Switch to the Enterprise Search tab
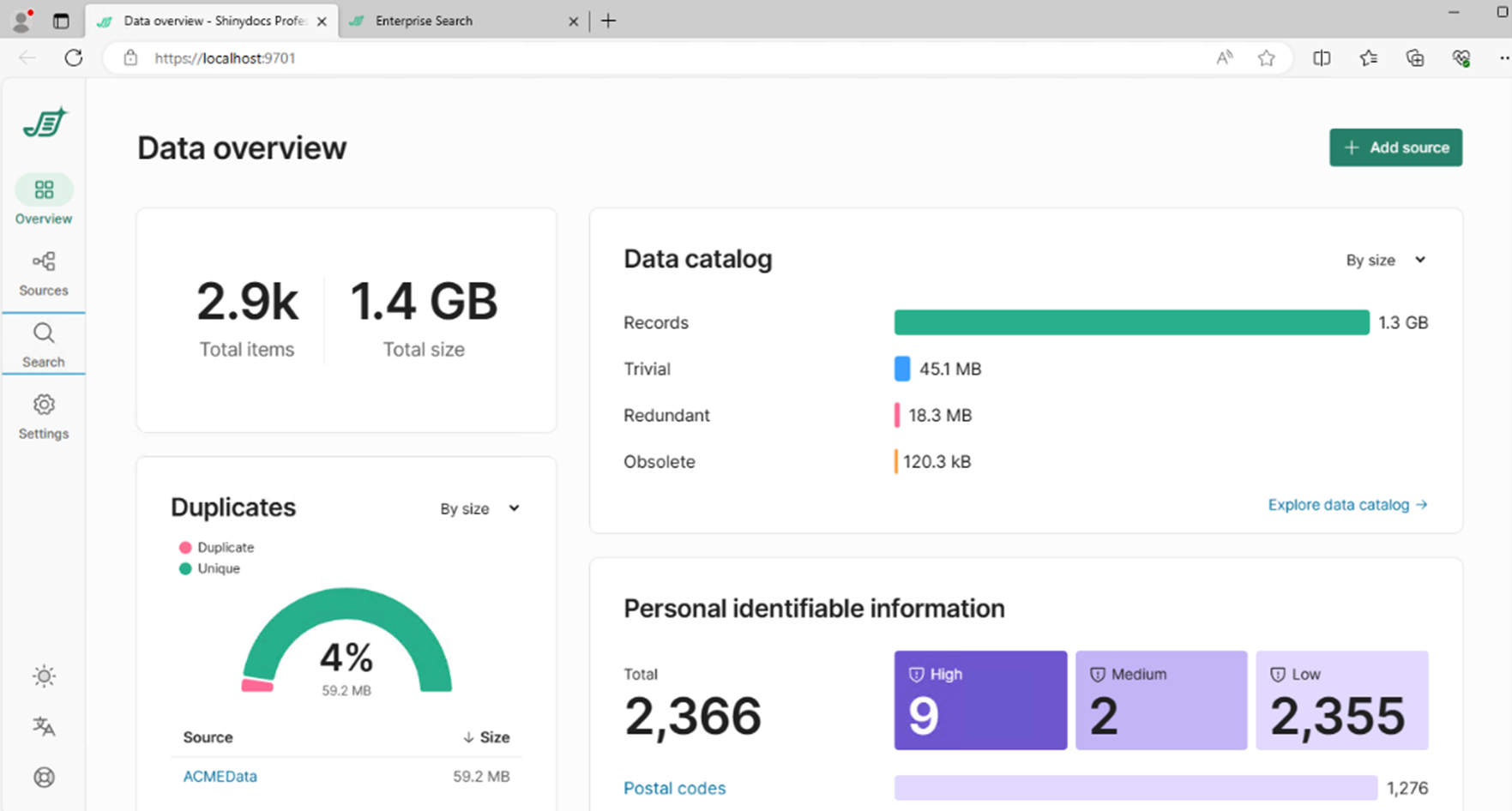This screenshot has width=1512, height=811. 424,21
